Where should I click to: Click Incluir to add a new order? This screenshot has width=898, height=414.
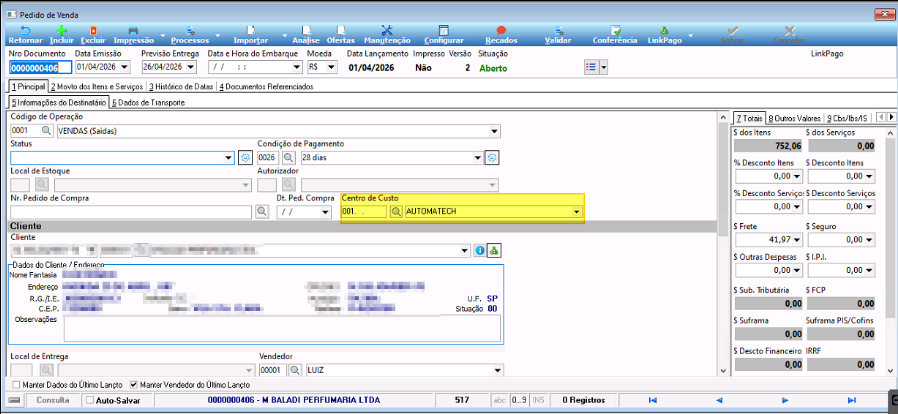pos(62,35)
